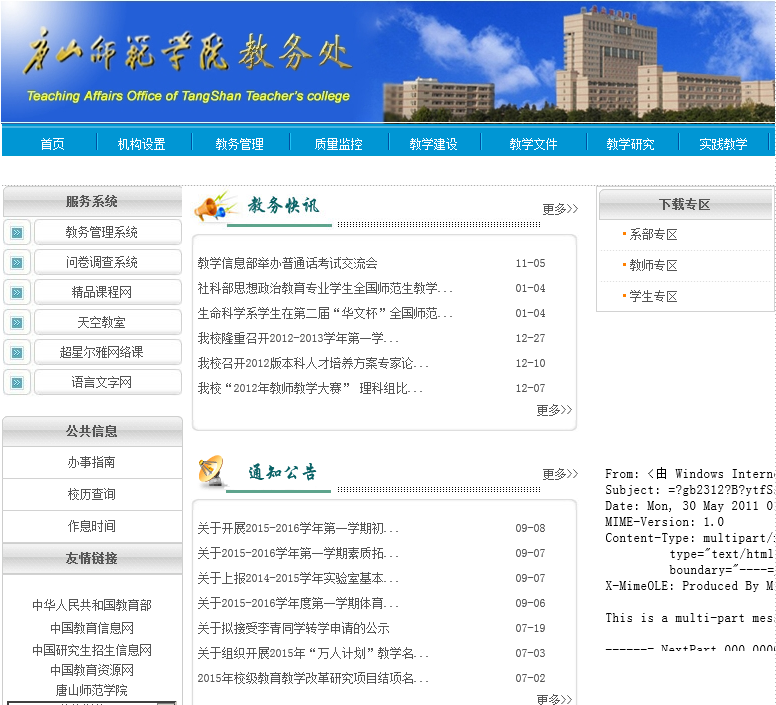Screen dimensions: 776x705
Task: Open 教师专区 in the download area
Action: pos(653,266)
